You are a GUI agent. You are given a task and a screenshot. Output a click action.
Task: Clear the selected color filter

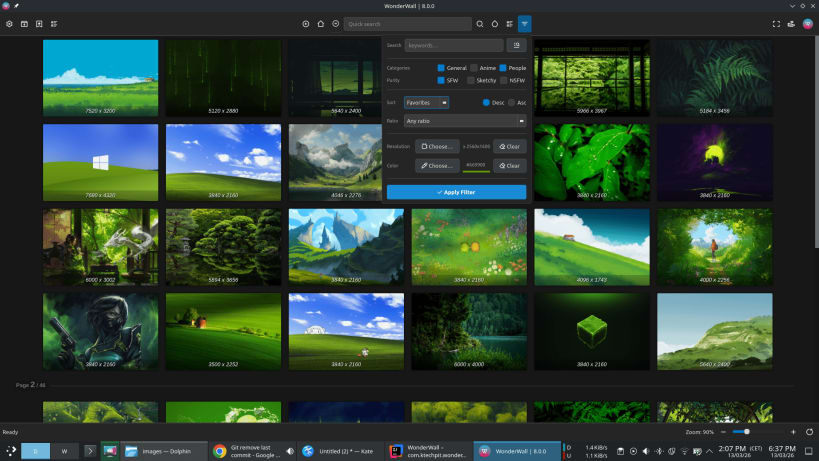point(509,166)
